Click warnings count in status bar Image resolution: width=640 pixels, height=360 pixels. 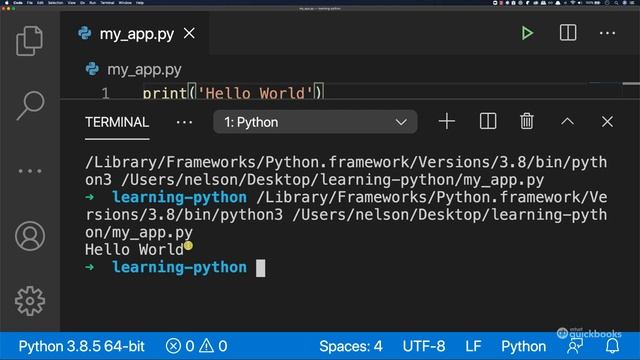(213, 346)
